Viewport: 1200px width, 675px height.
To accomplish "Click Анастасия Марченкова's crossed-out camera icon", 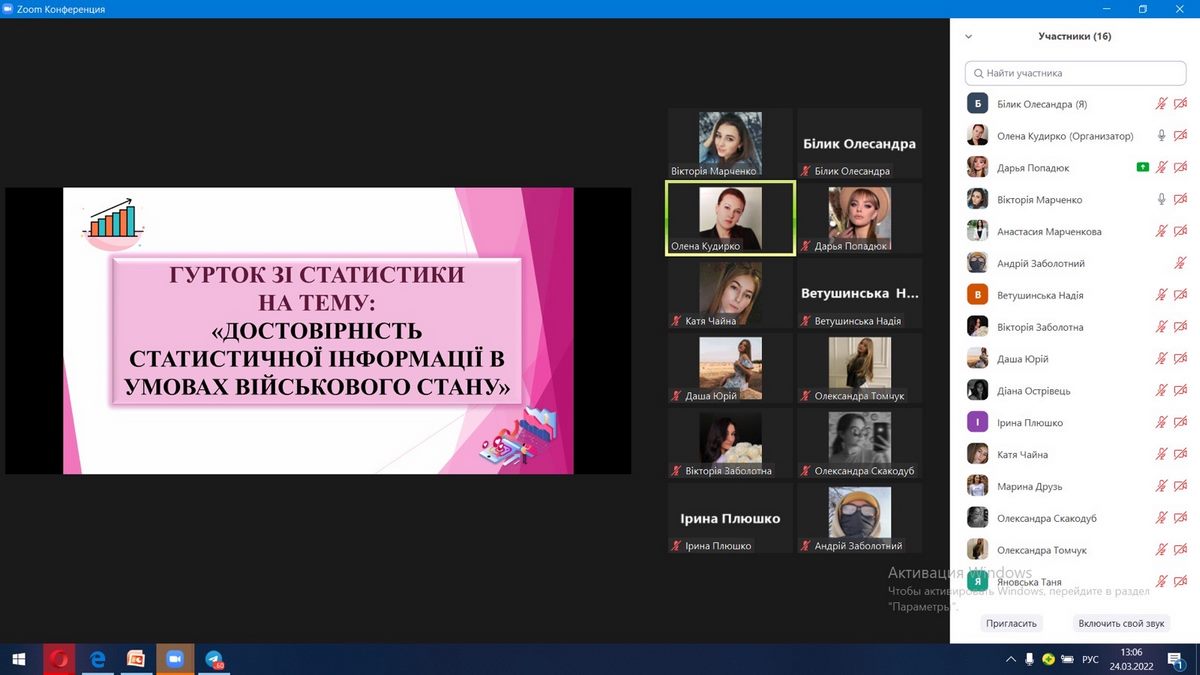I will [x=1180, y=232].
